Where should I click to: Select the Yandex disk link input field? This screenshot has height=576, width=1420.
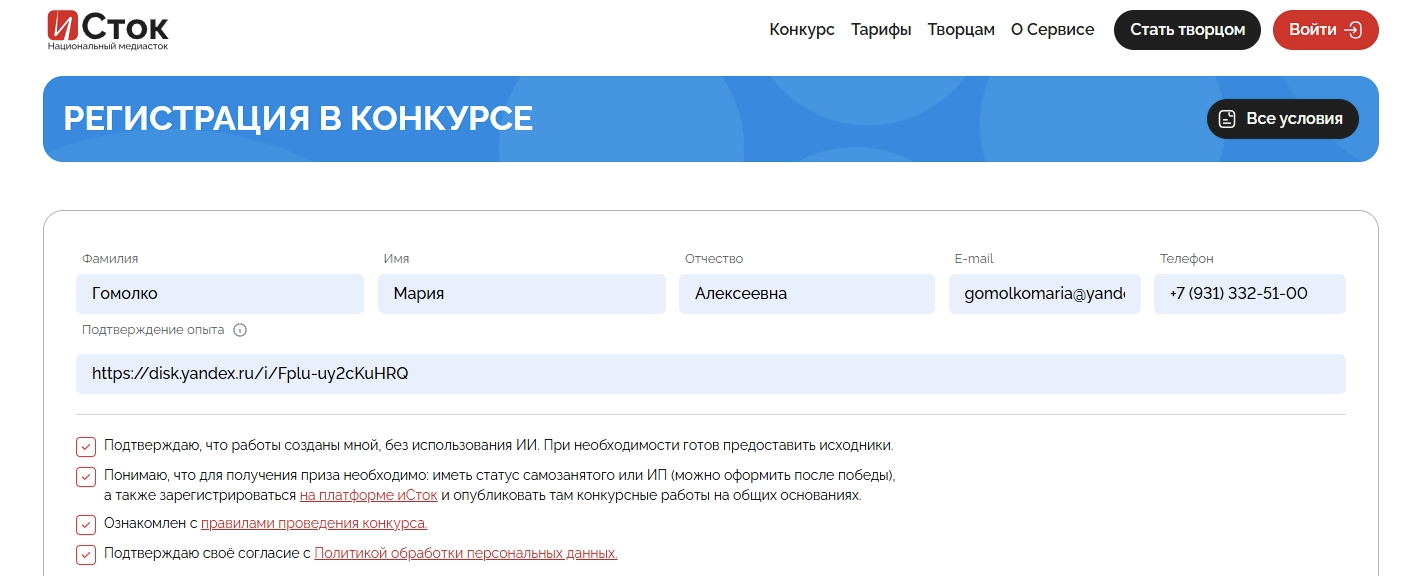coord(710,374)
